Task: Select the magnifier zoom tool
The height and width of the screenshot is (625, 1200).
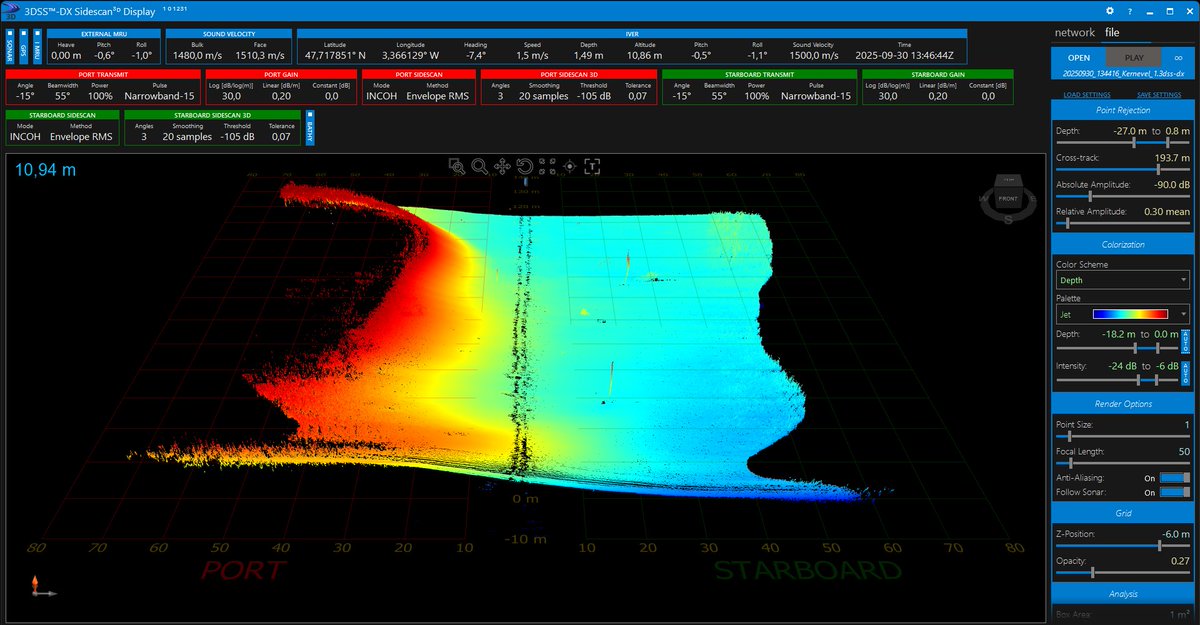Action: coord(479,167)
